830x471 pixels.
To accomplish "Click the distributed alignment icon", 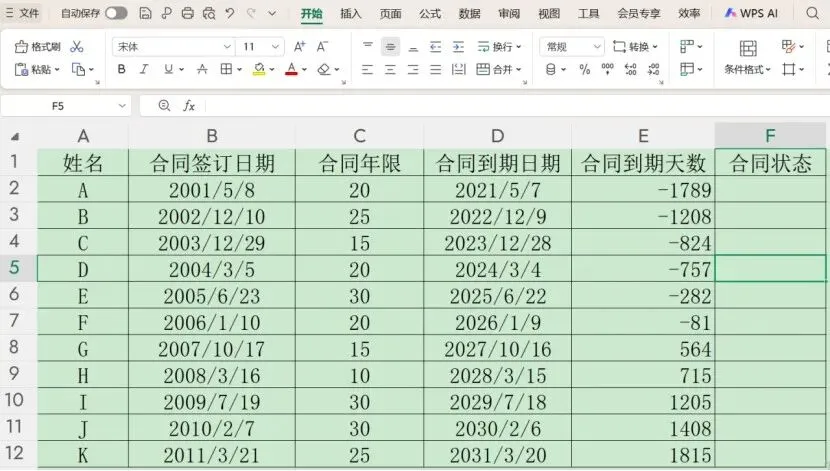I will point(458,69).
